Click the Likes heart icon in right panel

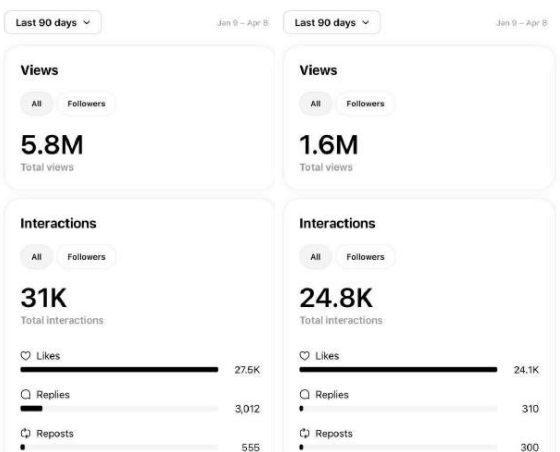click(x=304, y=356)
